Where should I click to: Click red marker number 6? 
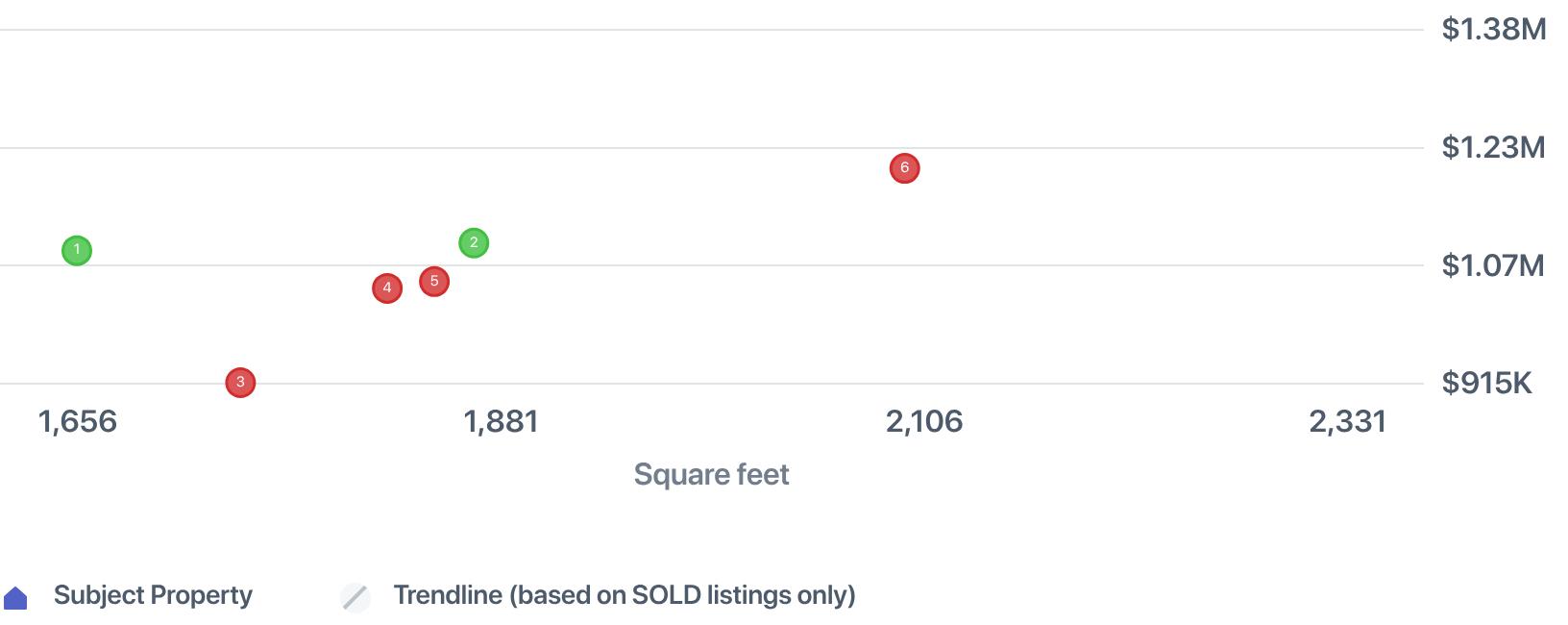904,168
